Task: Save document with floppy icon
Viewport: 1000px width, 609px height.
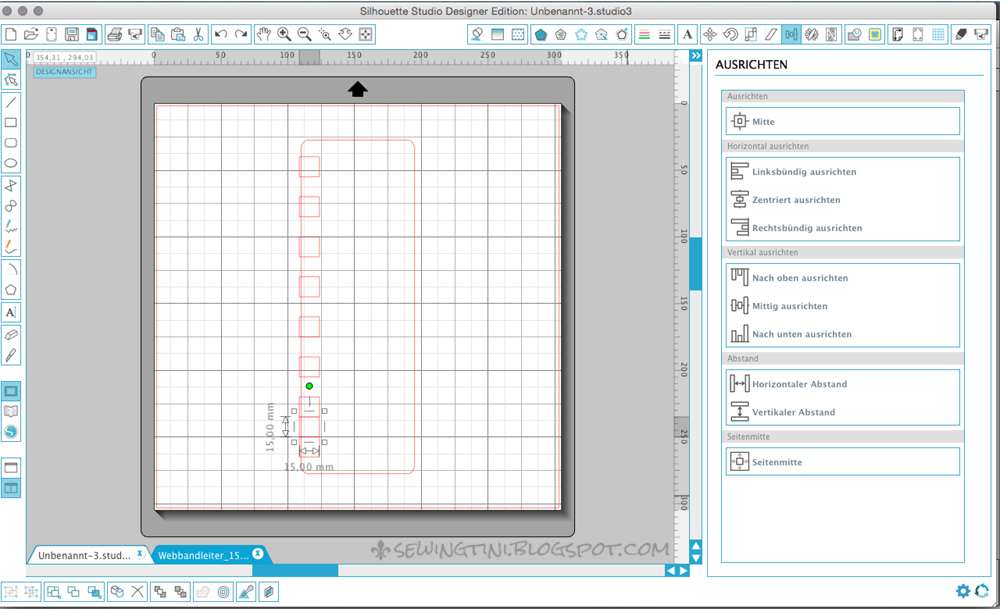Action: point(71,34)
